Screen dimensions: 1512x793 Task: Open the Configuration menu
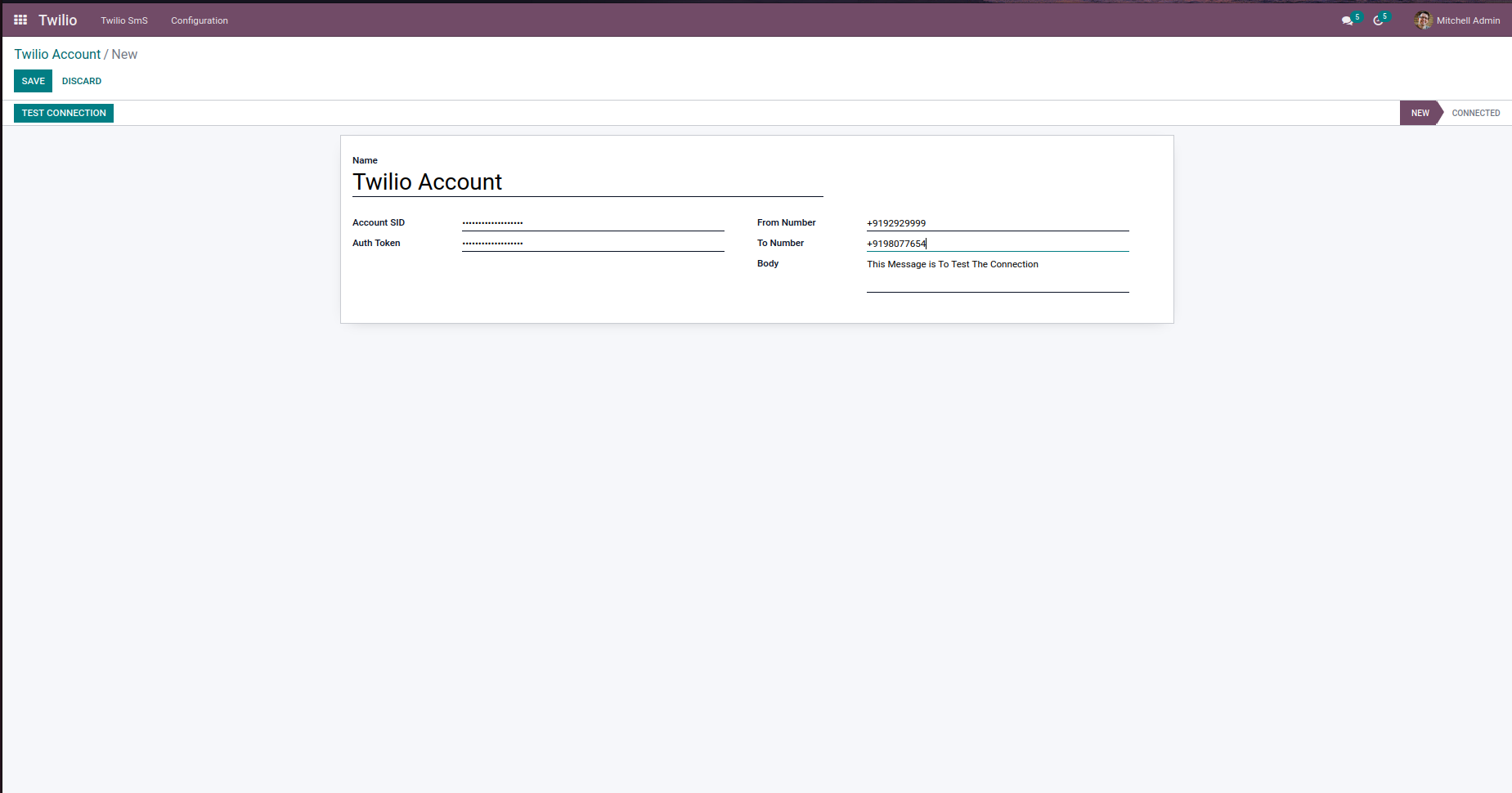click(200, 20)
